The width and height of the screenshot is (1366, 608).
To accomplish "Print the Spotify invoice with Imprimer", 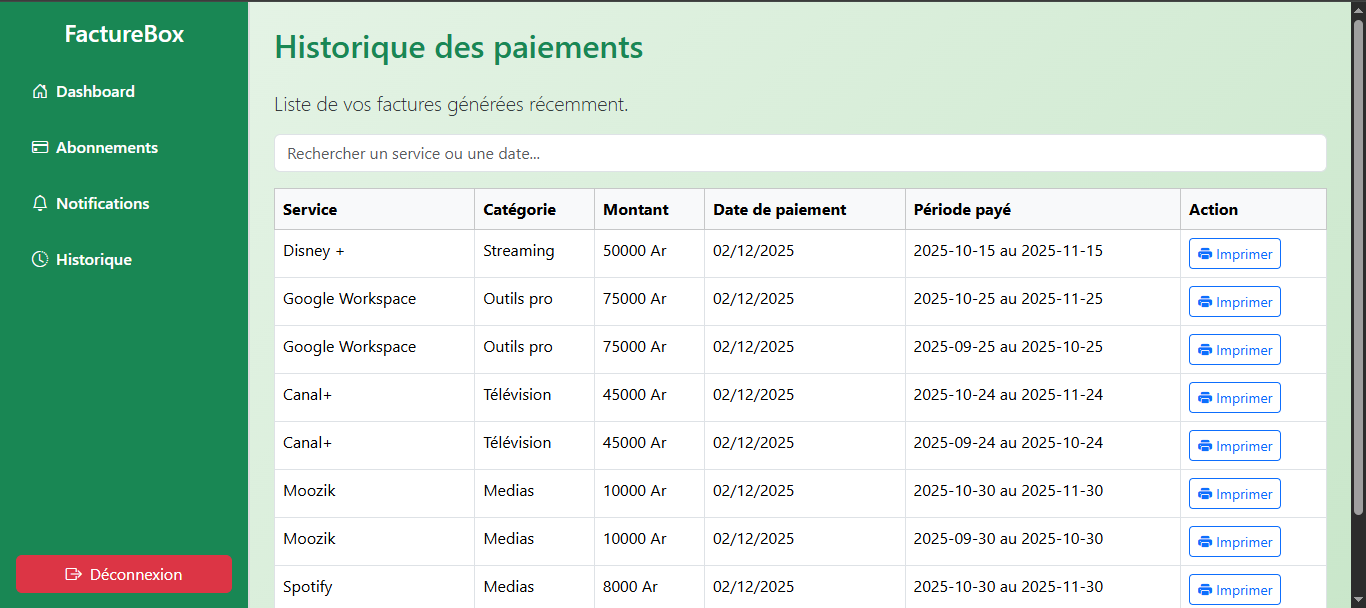I will coord(1235,590).
